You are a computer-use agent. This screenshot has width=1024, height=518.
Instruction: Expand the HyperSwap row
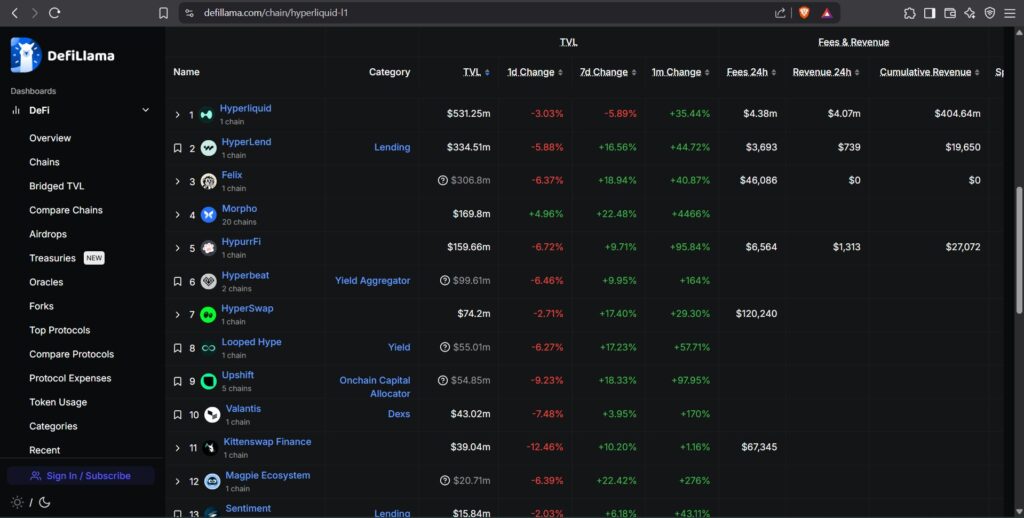pos(177,315)
